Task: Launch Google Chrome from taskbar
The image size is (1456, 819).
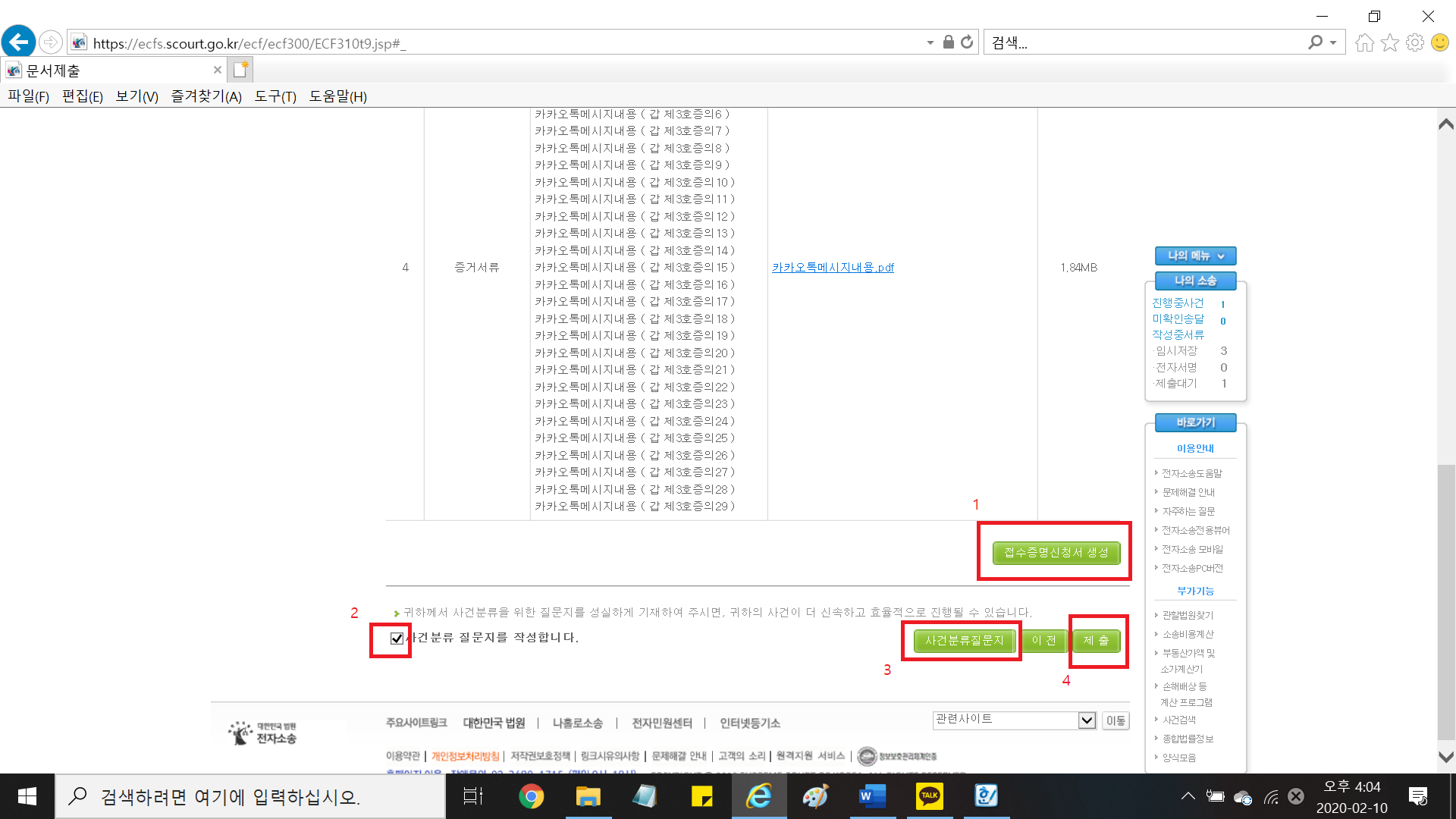Action: tap(531, 796)
